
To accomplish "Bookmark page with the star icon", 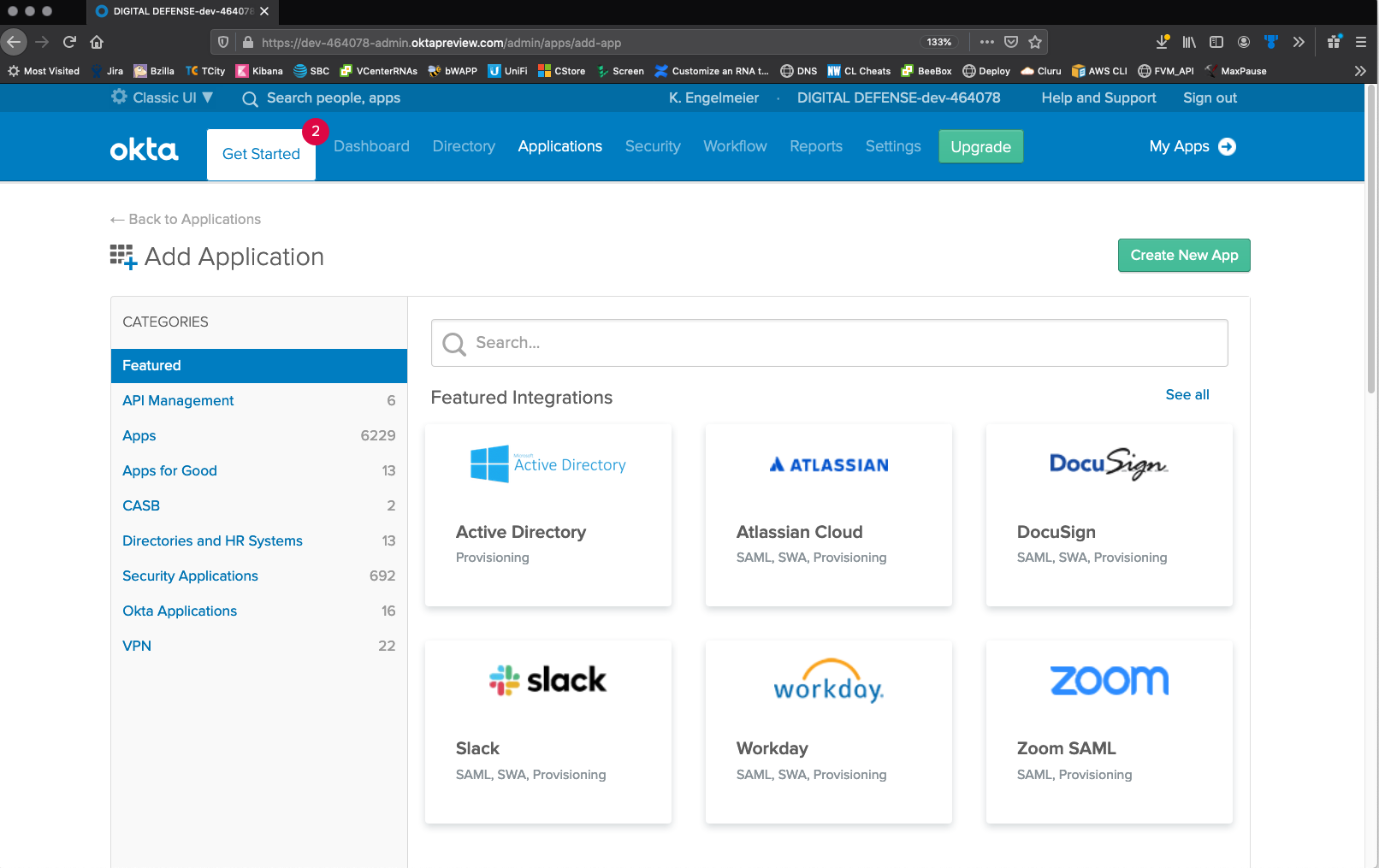I will click(1035, 42).
